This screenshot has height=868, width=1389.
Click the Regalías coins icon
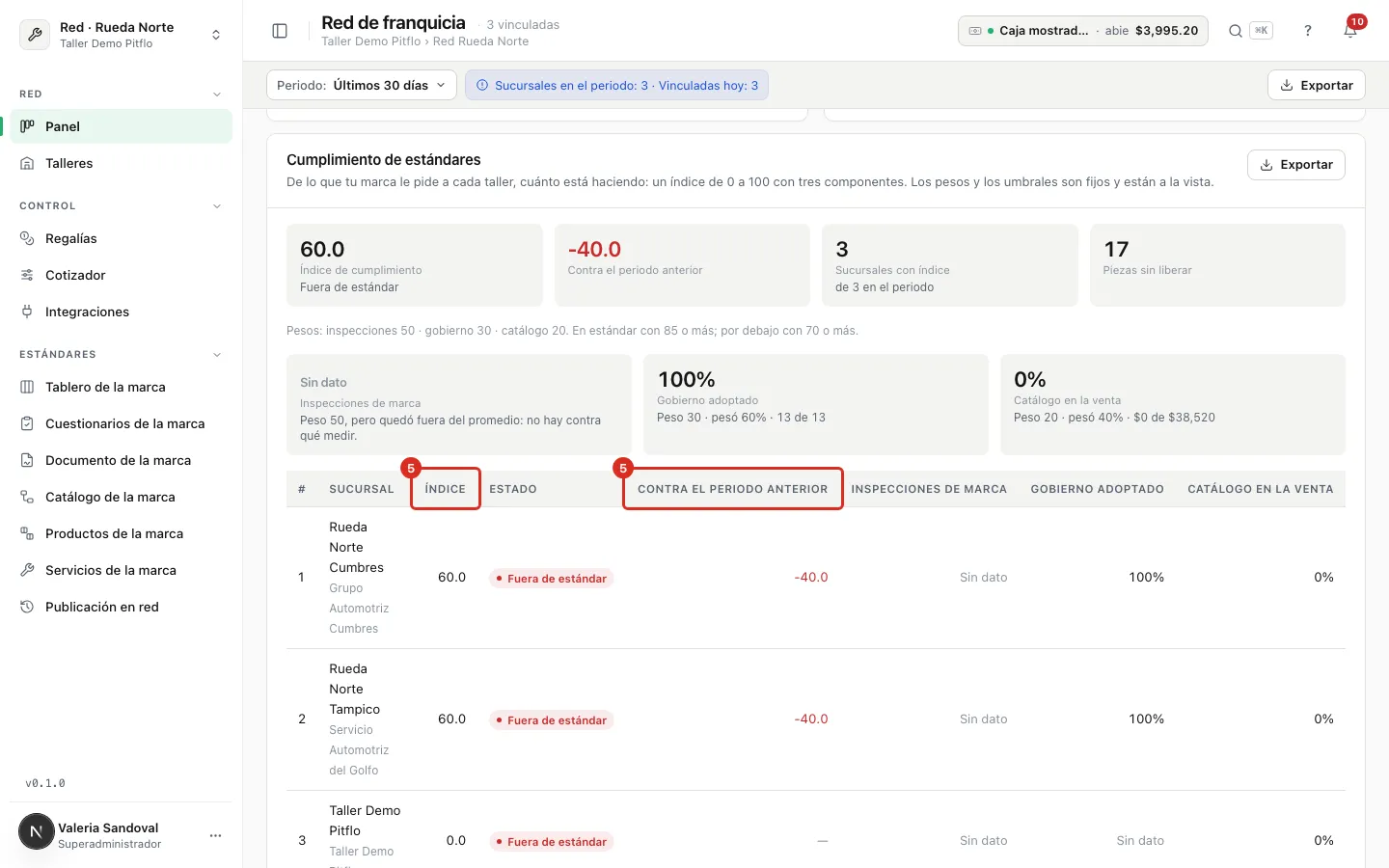[27, 238]
